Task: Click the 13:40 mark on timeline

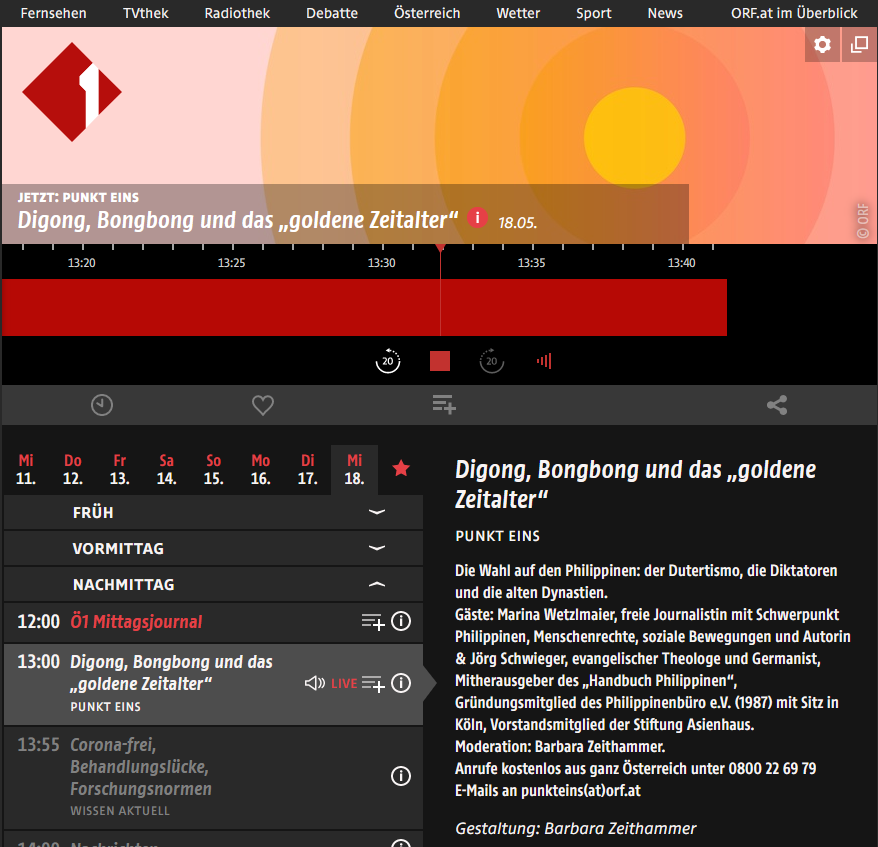Action: [681, 263]
